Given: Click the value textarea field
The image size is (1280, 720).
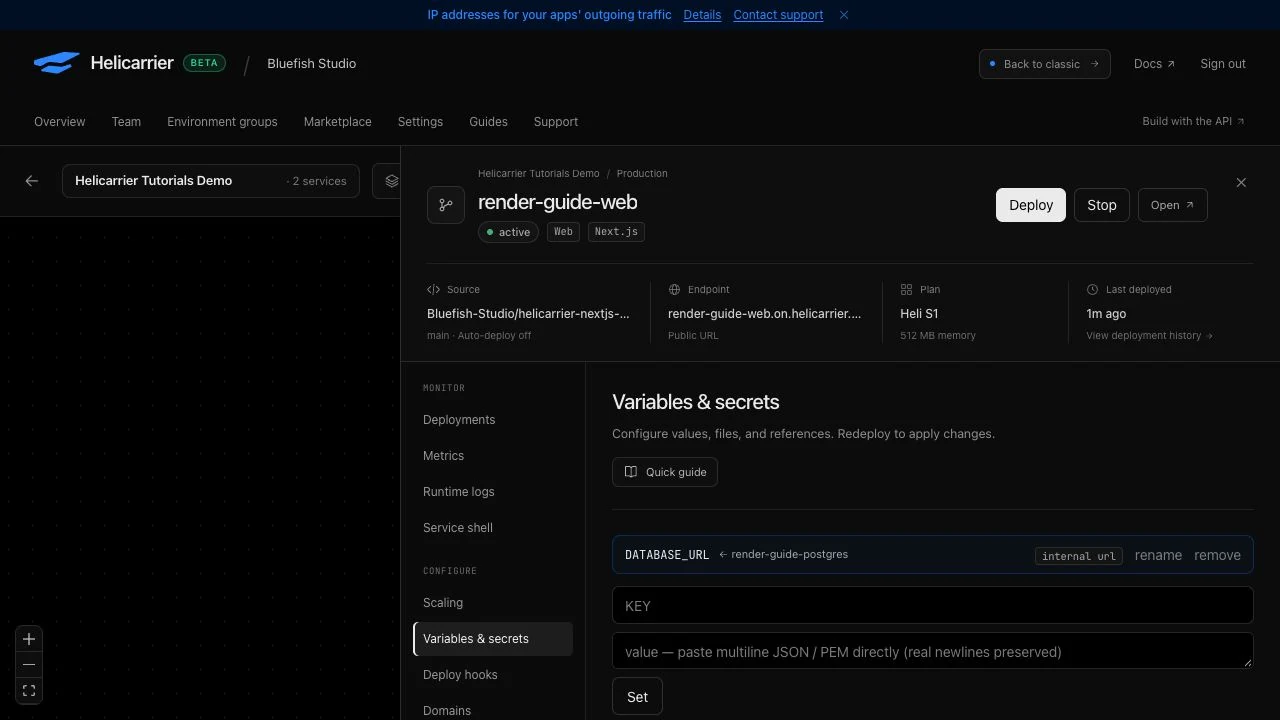Looking at the screenshot, I should 933,651.
